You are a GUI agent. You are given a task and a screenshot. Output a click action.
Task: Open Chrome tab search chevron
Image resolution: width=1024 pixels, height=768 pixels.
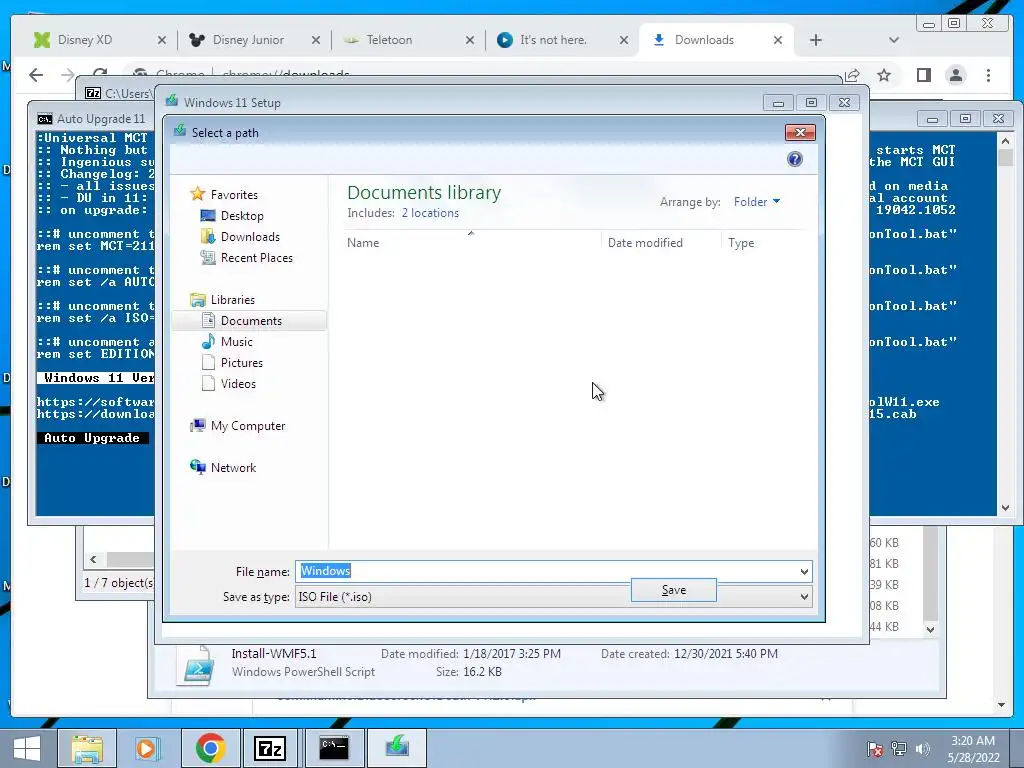(894, 40)
